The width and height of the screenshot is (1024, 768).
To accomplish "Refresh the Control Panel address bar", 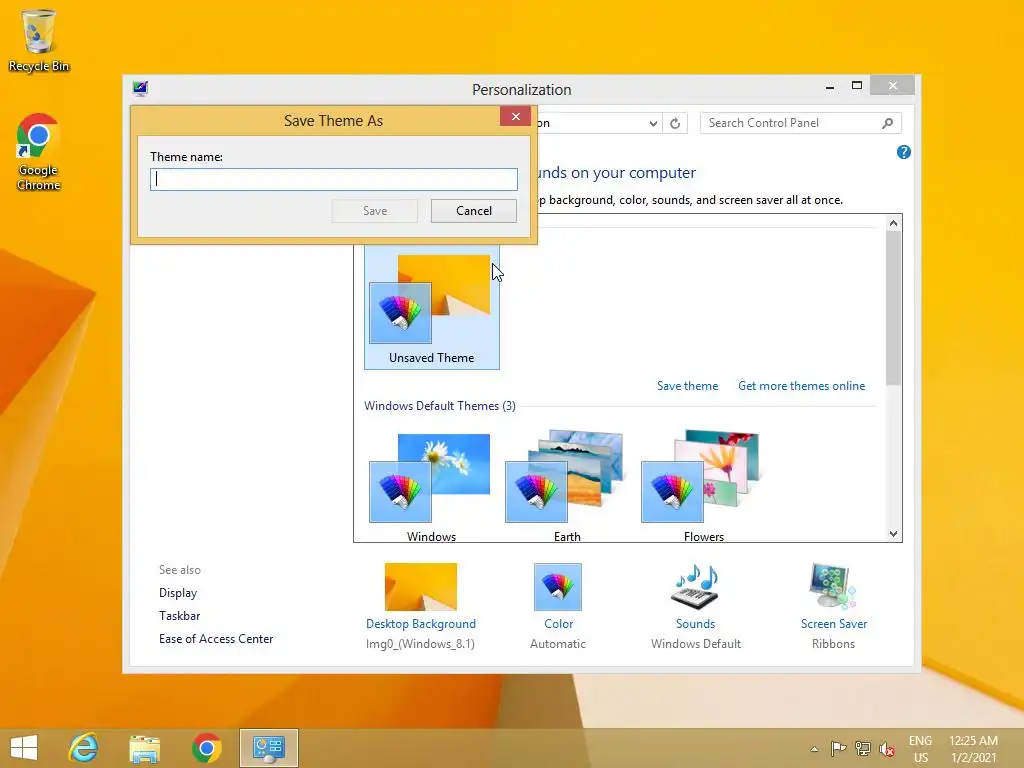I will [675, 123].
